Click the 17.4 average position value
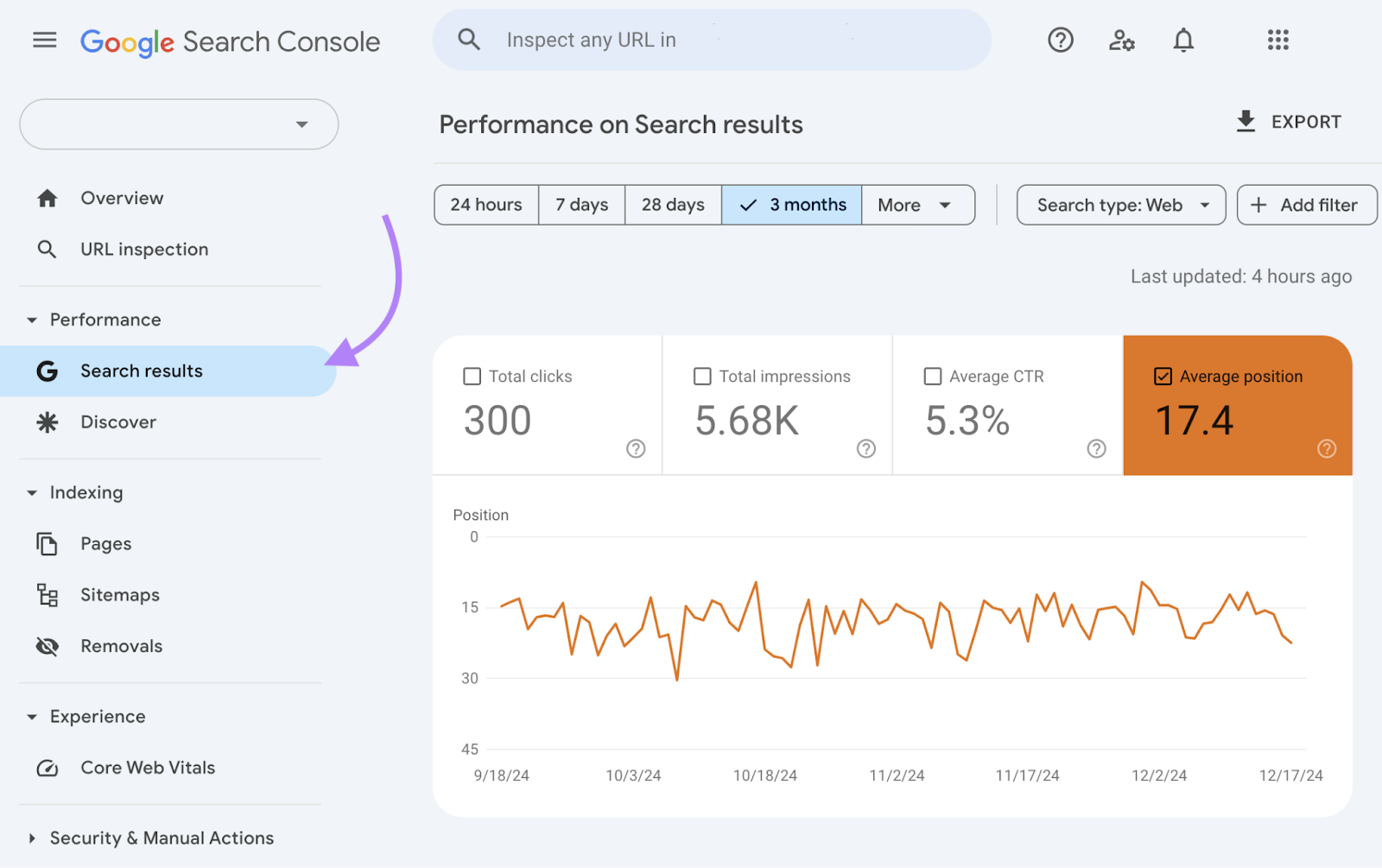Viewport: 1382px width, 868px height. click(x=1195, y=421)
